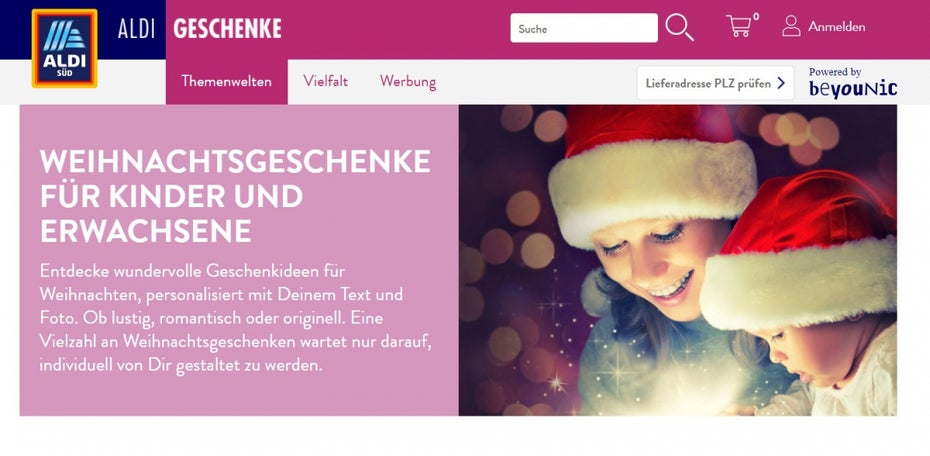Click the Lieferadresse PLZ prüfen button

tap(715, 83)
